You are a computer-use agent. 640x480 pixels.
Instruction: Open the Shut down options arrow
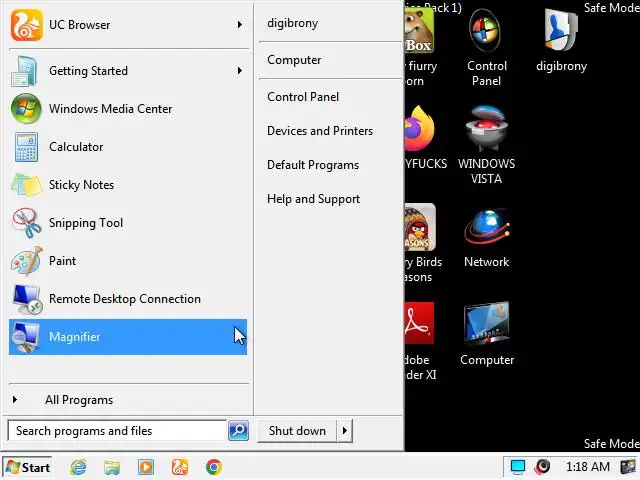345,431
